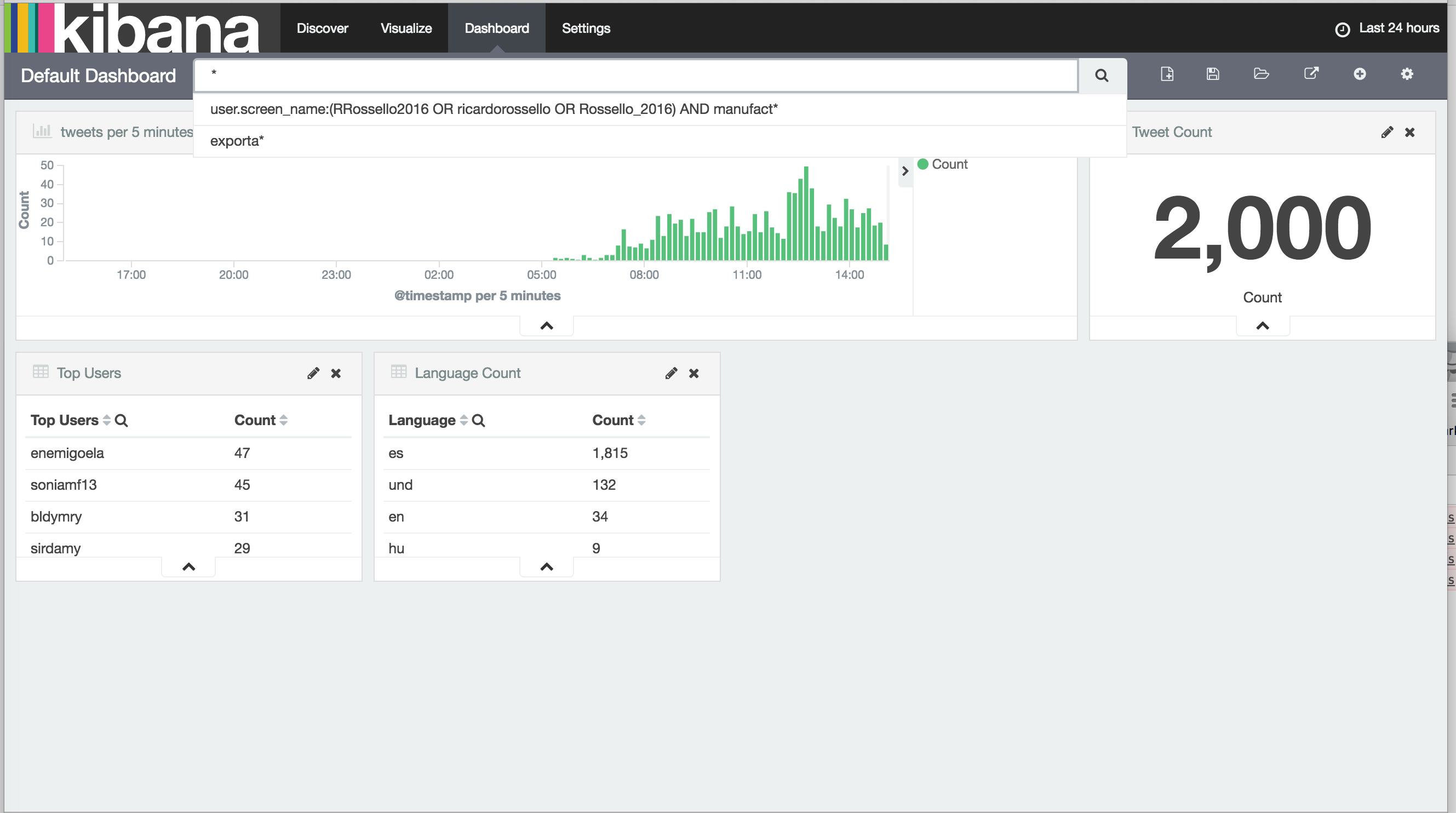Create a new dashboard icon
Viewport: 1456px width, 813px height.
tap(1167, 74)
